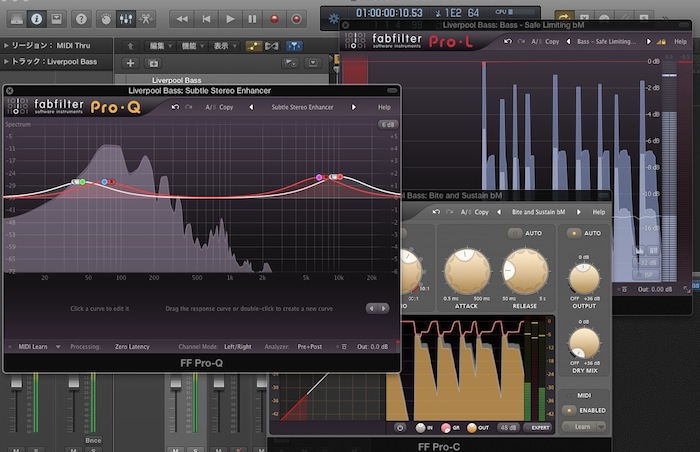Open the global tracks flag menu button
The width and height of the screenshot is (700, 452).
[x=290, y=63]
